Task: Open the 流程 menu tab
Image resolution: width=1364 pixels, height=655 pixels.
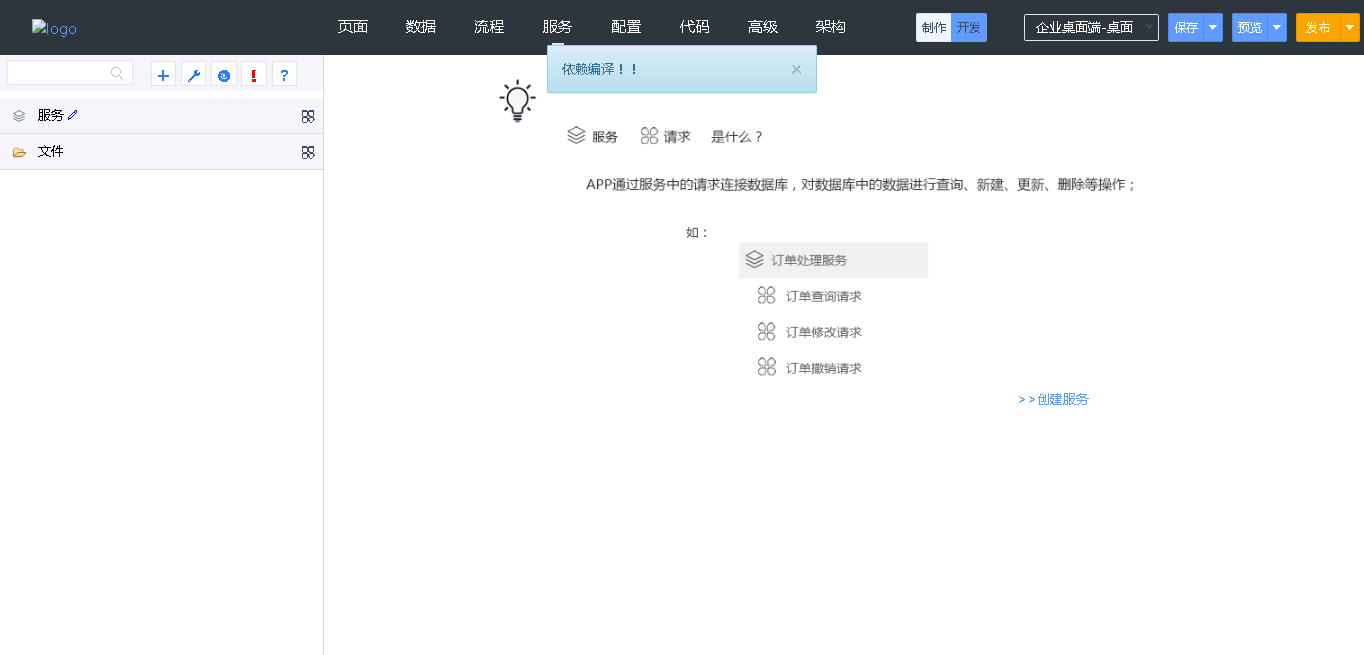Action: coord(489,27)
